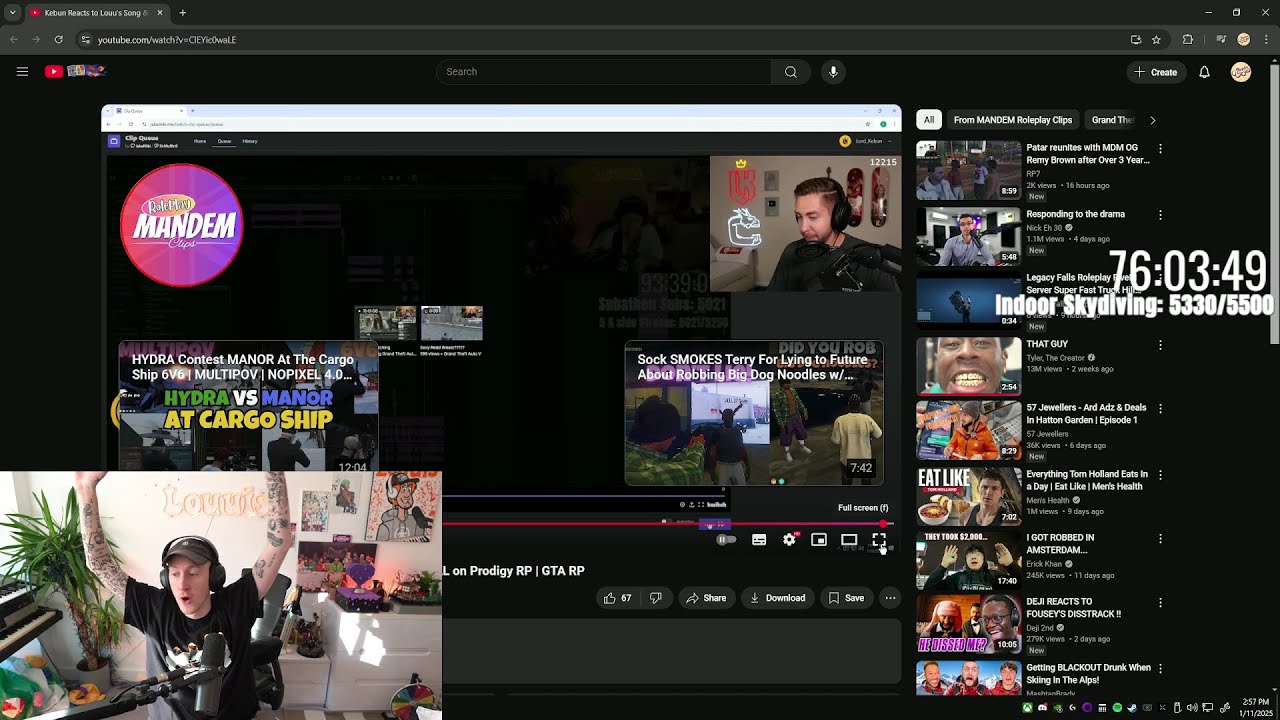
Task: Open Spotify icon in system tray
Action: [1117, 708]
